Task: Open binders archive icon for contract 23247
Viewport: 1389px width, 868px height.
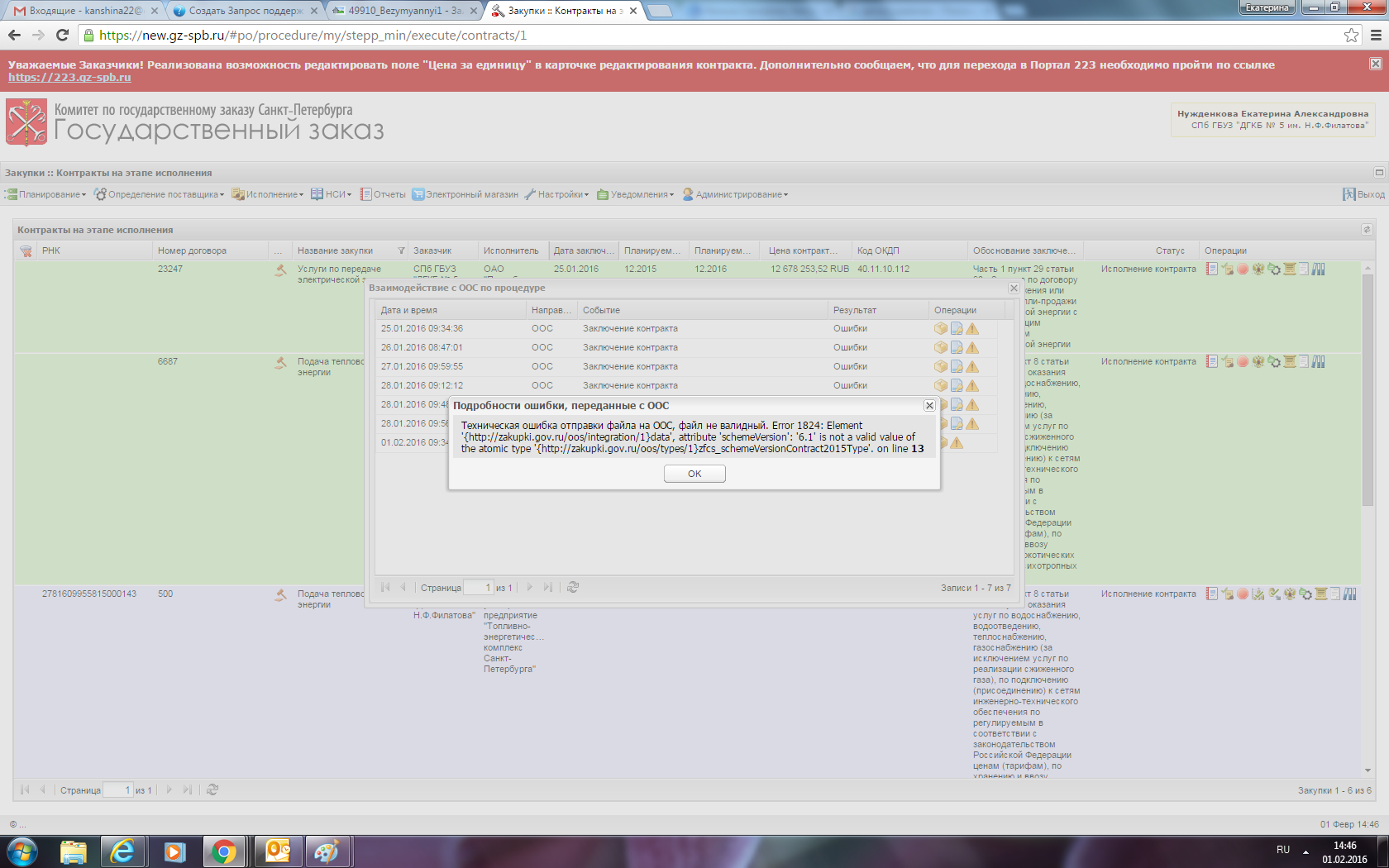Action: 1319,269
